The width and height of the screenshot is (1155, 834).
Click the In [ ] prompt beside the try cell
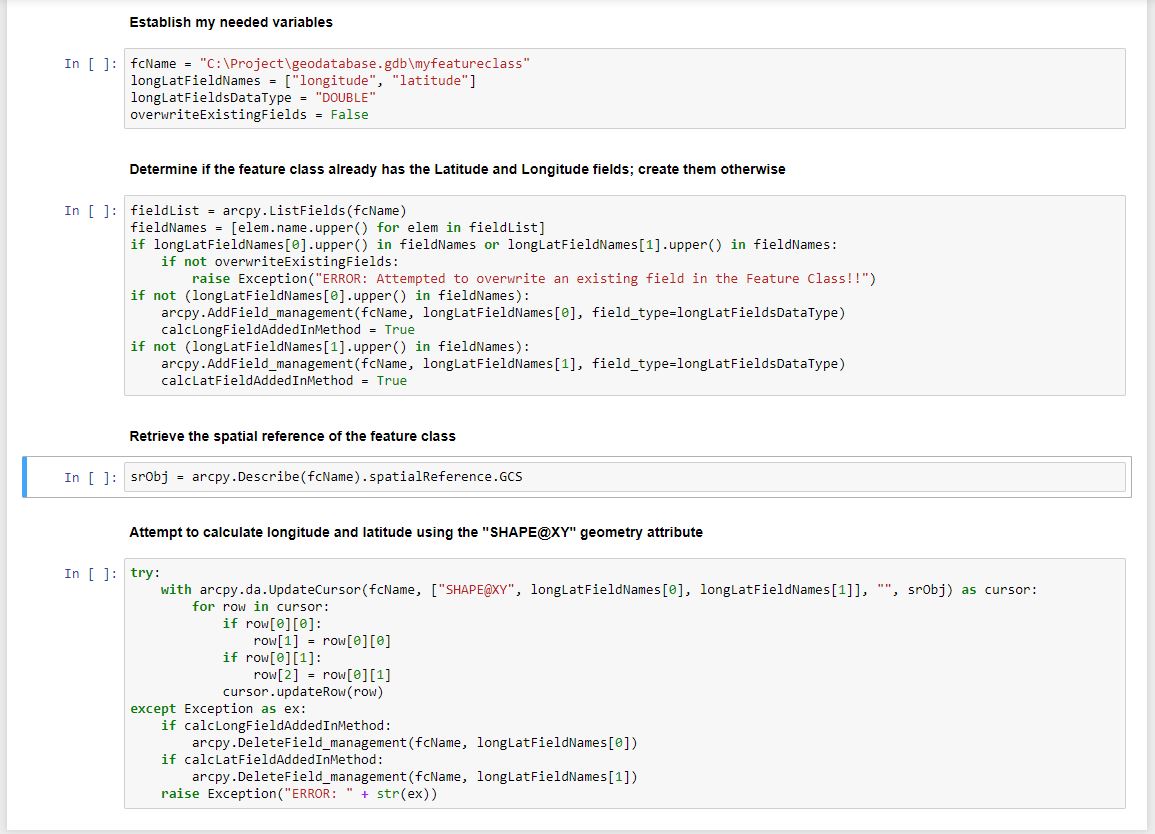tap(91, 574)
